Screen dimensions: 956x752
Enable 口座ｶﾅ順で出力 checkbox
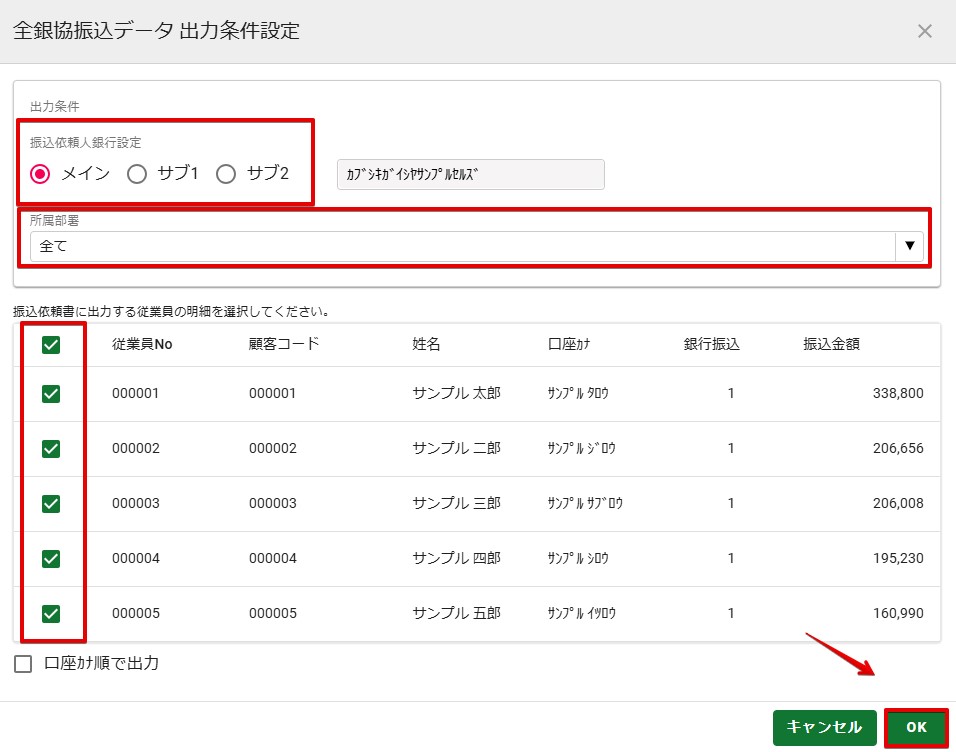click(x=23, y=664)
